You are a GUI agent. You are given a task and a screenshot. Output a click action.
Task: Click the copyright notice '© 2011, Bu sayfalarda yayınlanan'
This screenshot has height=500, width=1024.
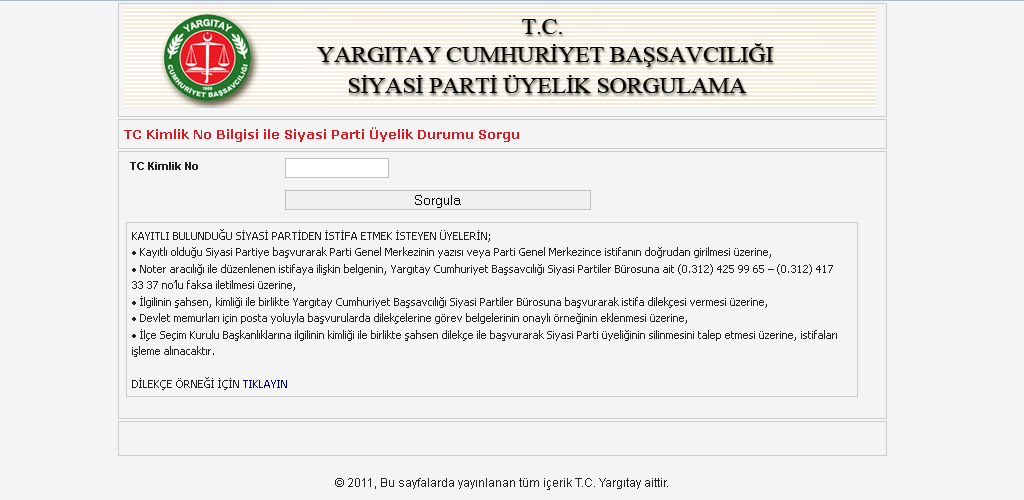(x=502, y=483)
